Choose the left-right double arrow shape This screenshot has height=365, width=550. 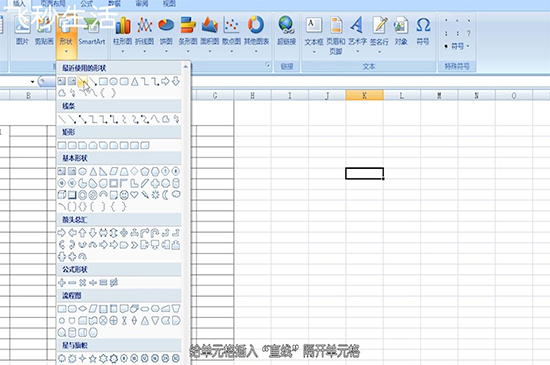pyautogui.click(x=103, y=233)
